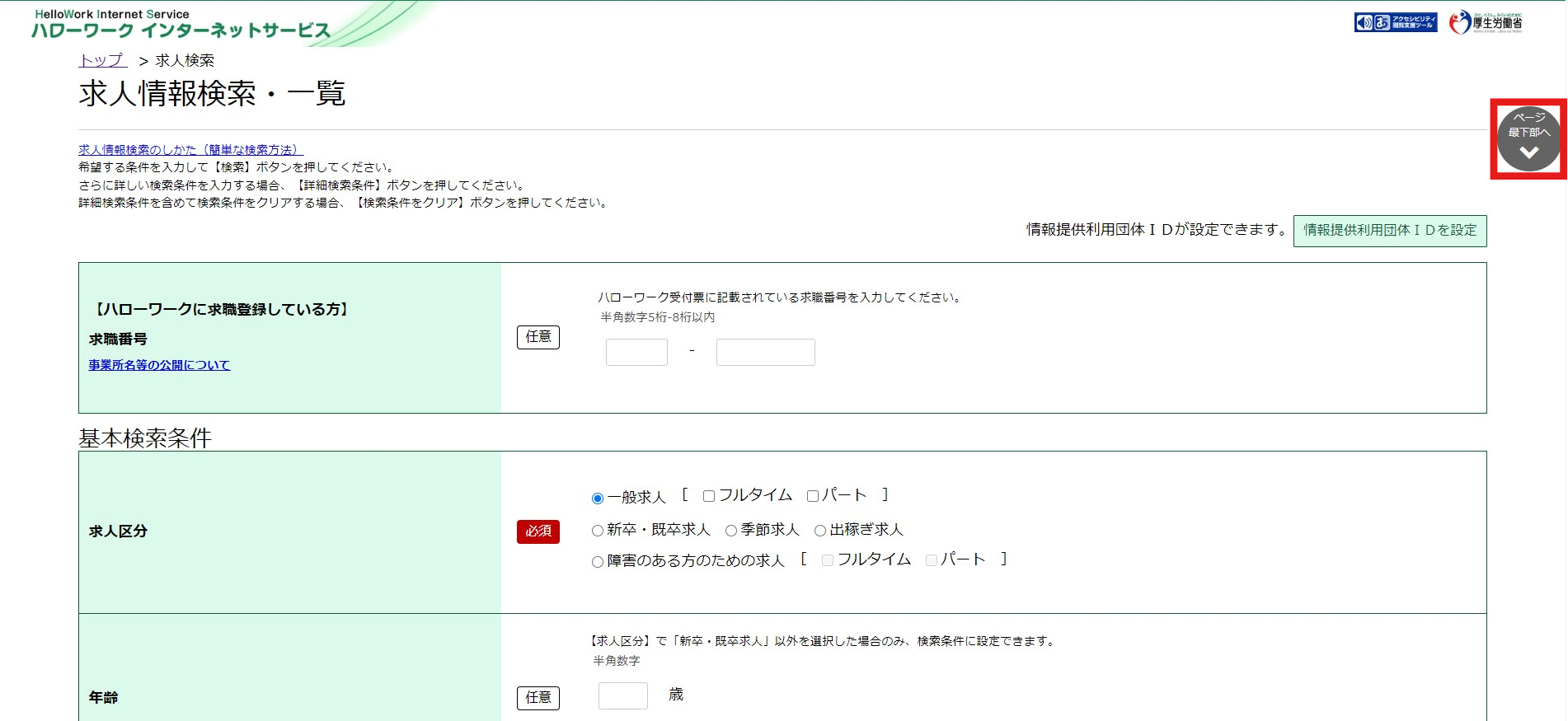Choose the 季節求人 radio button
Screen dimensions: 1568x721
(731, 531)
